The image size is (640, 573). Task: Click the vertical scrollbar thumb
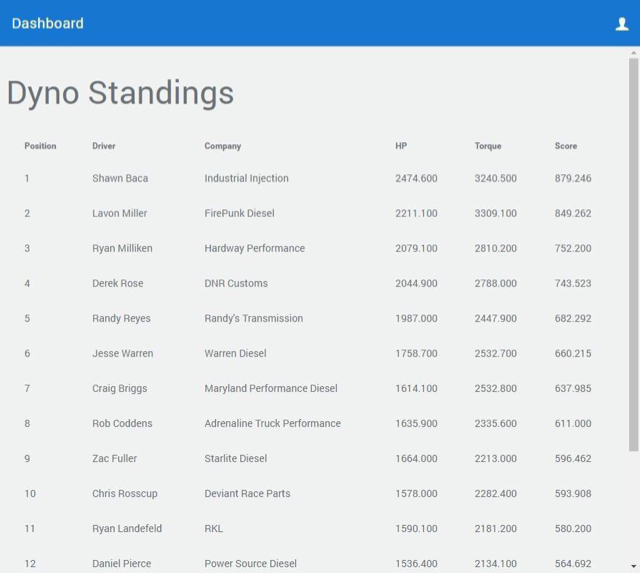point(633,254)
